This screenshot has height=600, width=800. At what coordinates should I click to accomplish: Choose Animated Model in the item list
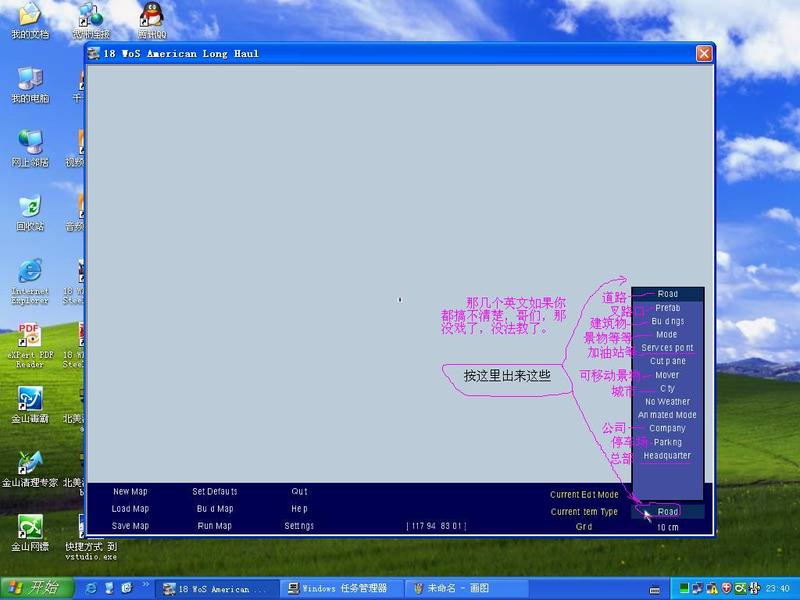[667, 415]
